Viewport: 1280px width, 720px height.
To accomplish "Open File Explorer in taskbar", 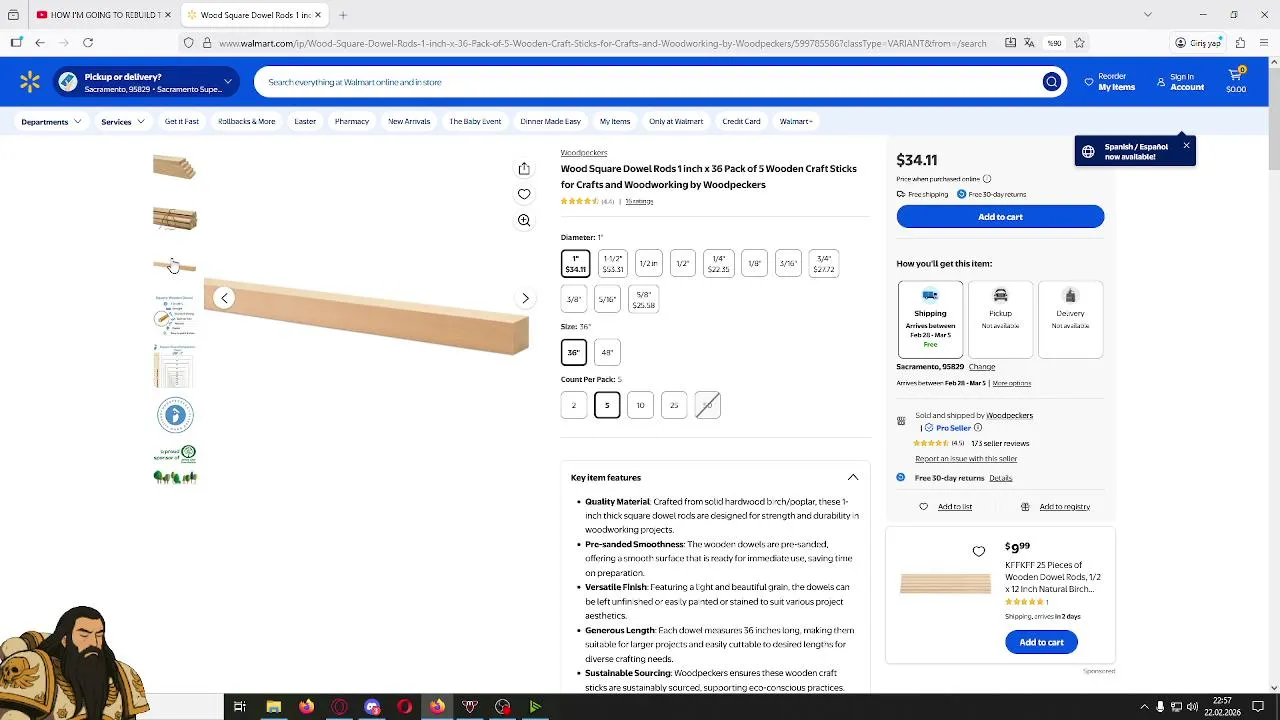I will coord(273,707).
